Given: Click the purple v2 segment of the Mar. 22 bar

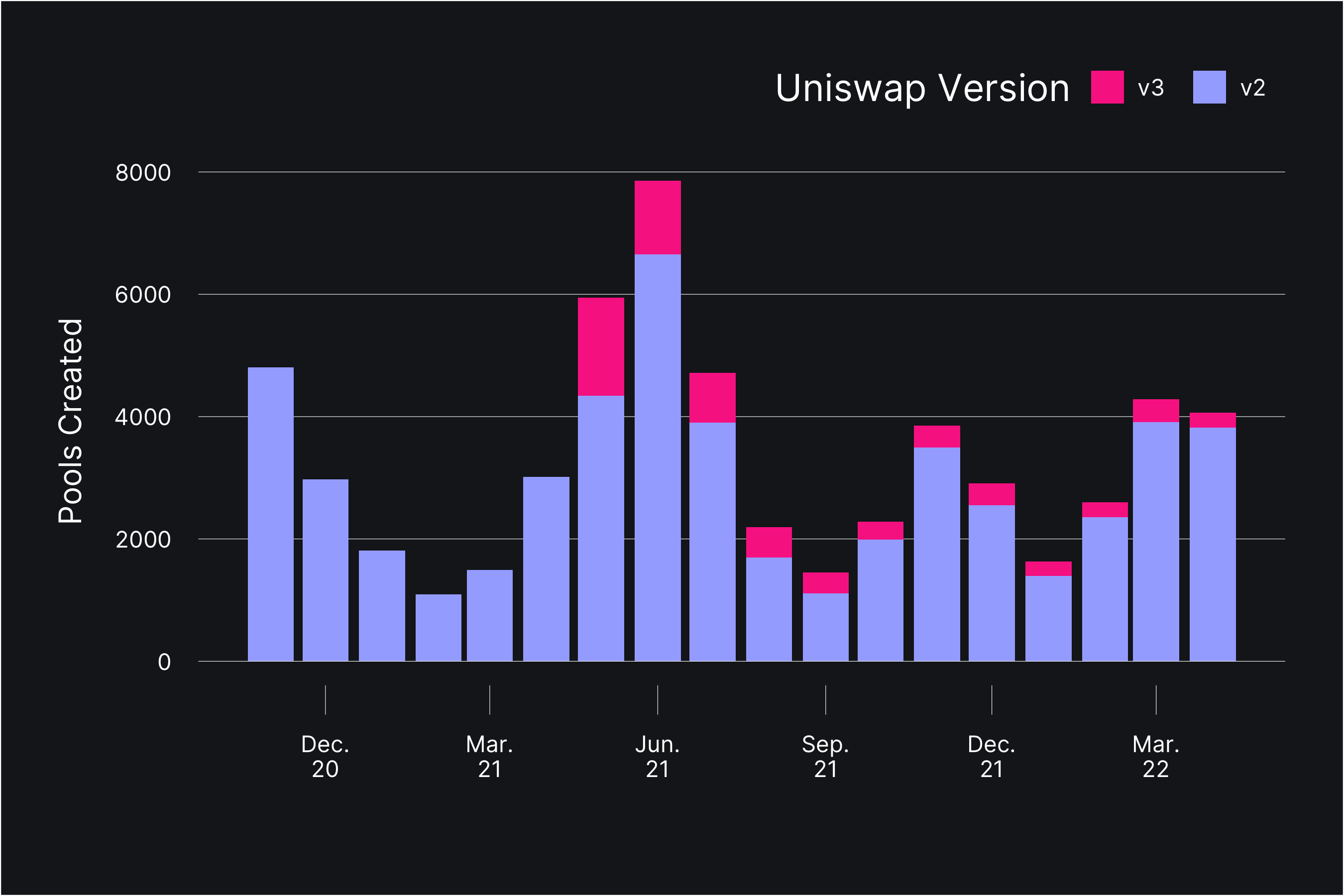Looking at the screenshot, I should 1156,542.
